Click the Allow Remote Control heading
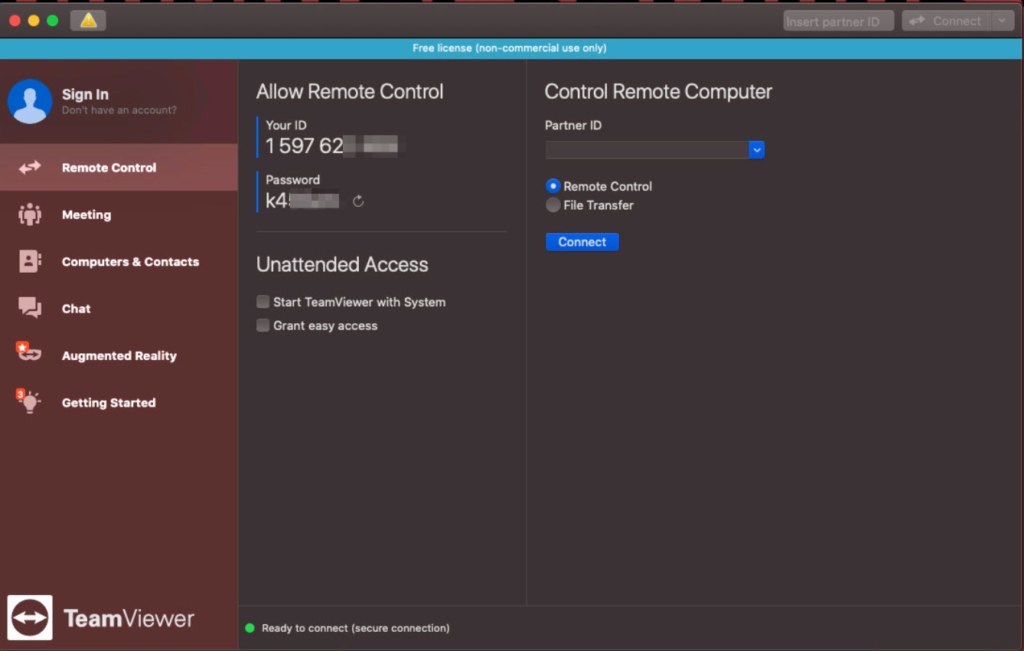This screenshot has width=1024, height=651. tap(349, 91)
